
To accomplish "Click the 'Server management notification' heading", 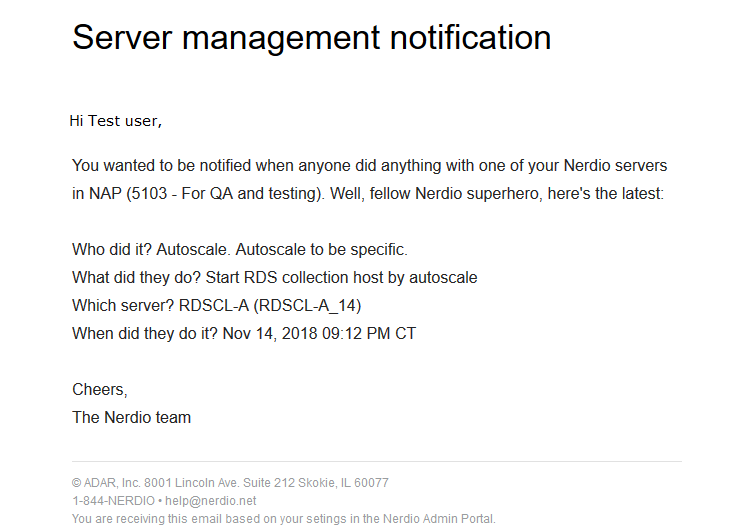I will [x=312, y=38].
